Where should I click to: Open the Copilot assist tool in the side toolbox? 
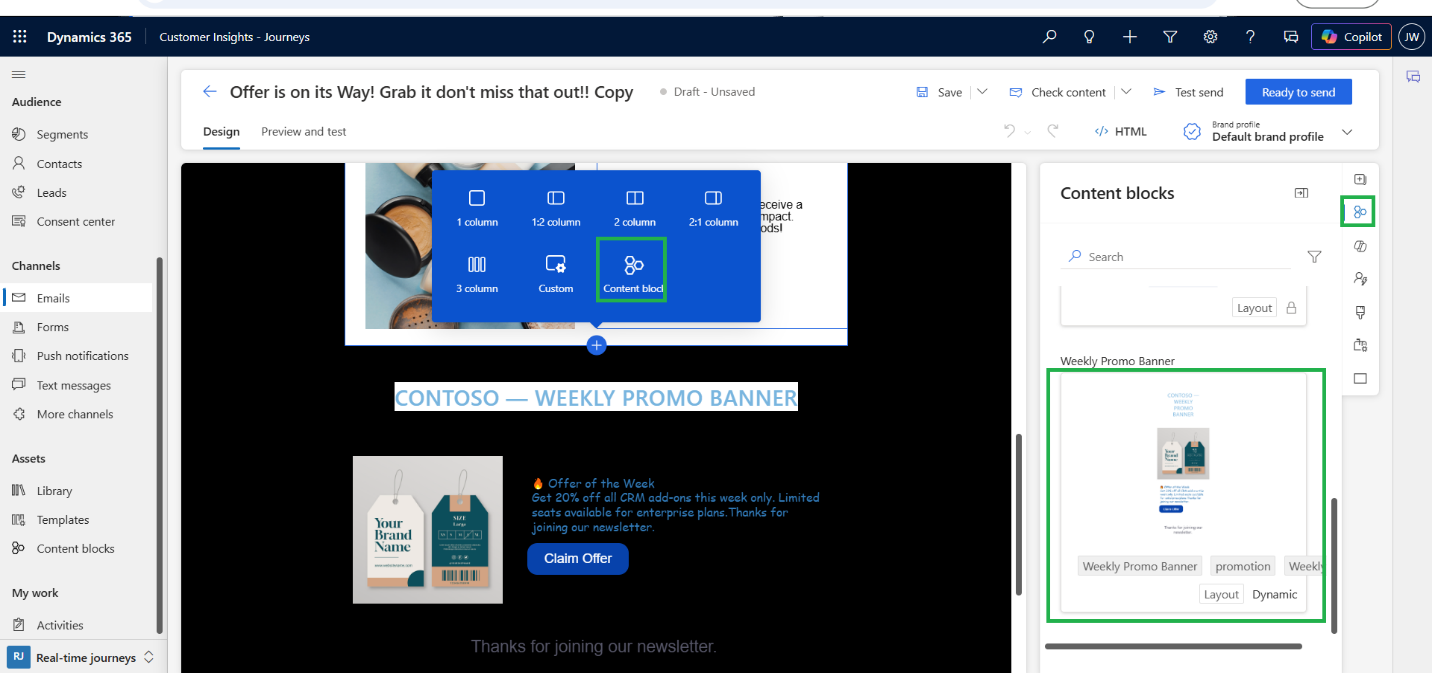1360,246
